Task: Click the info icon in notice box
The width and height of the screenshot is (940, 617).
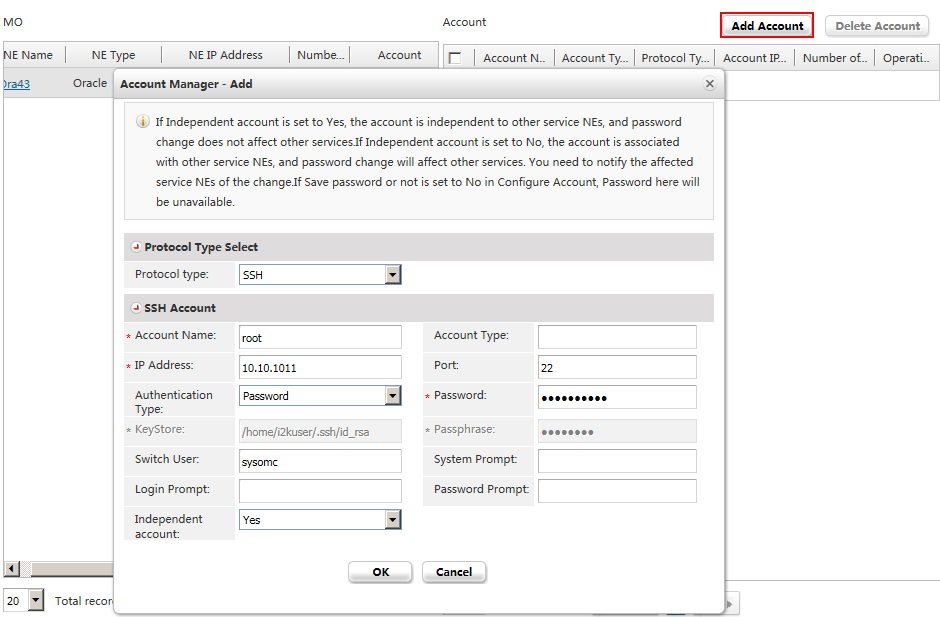Action: tap(143, 122)
